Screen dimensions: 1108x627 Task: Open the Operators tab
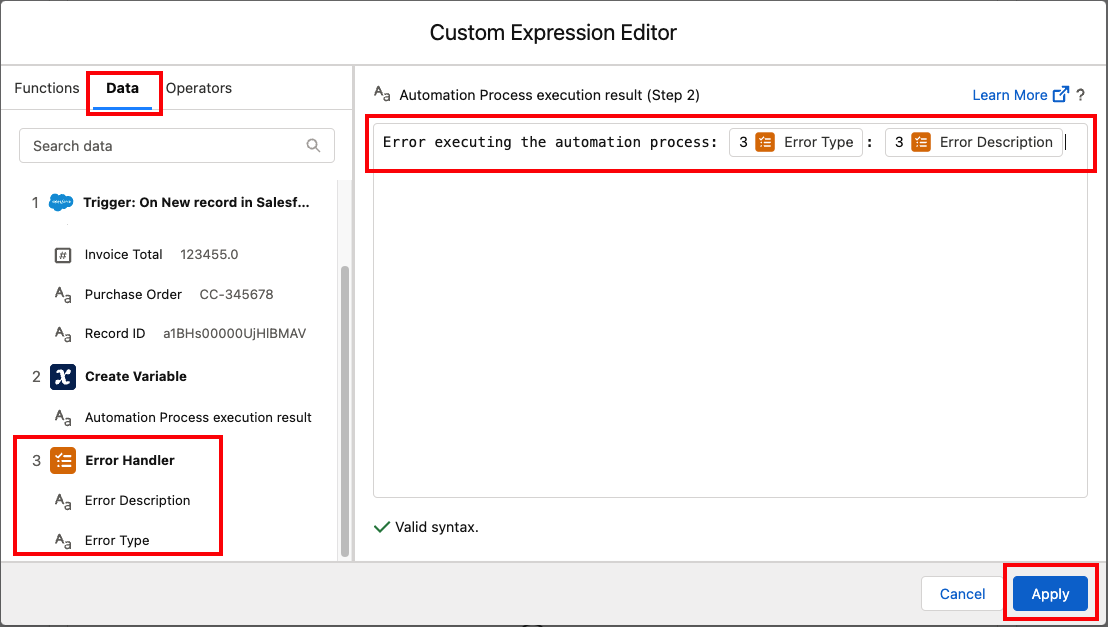[x=198, y=88]
